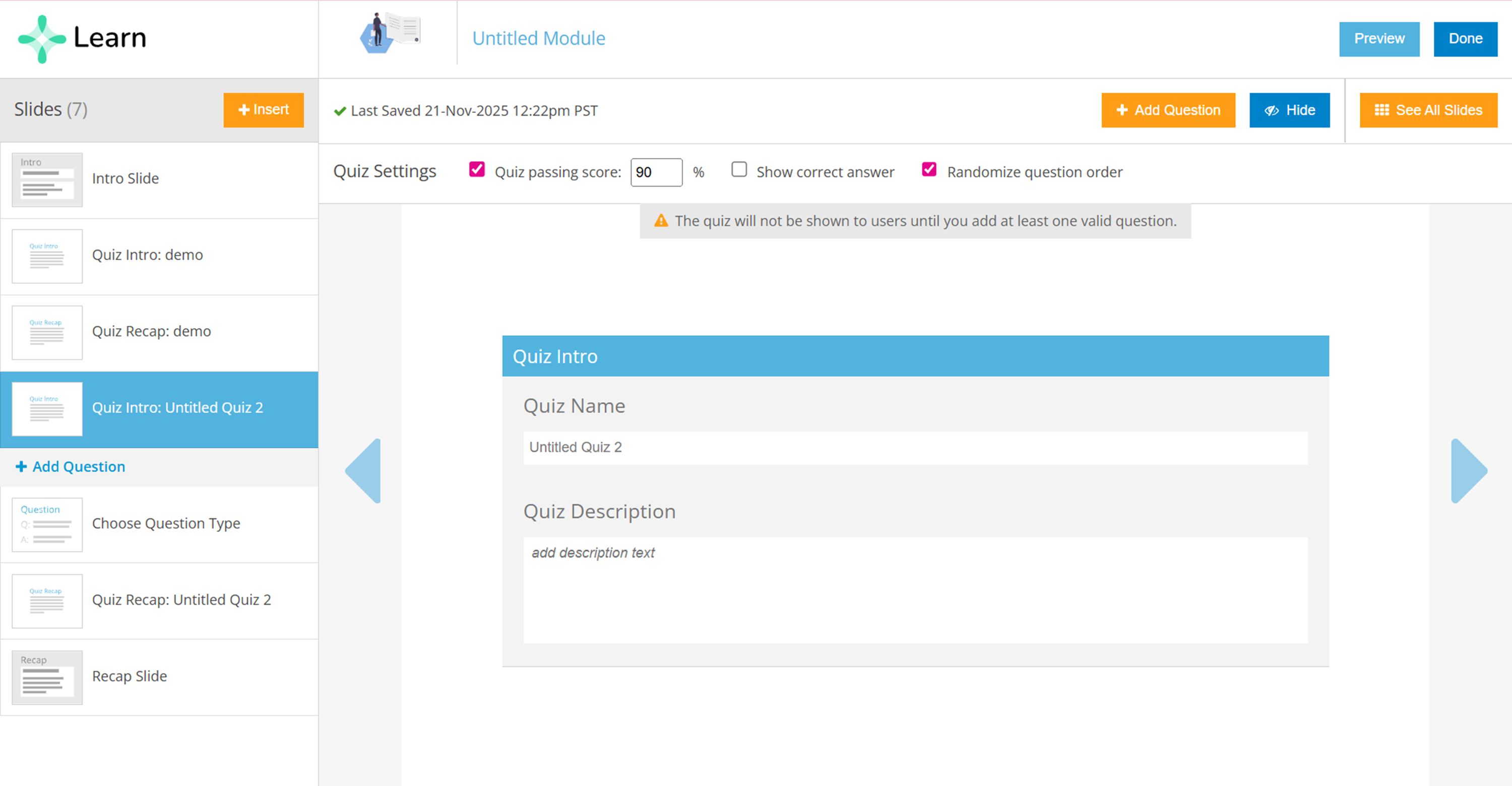Click the Hide button with eye icon
Screen dimensions: 1512x786
pyautogui.click(x=1289, y=110)
